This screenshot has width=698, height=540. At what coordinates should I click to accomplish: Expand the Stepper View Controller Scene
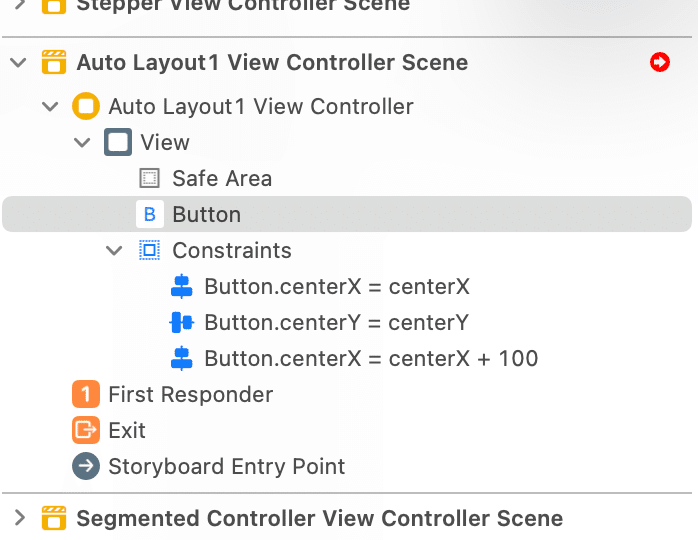point(20,4)
